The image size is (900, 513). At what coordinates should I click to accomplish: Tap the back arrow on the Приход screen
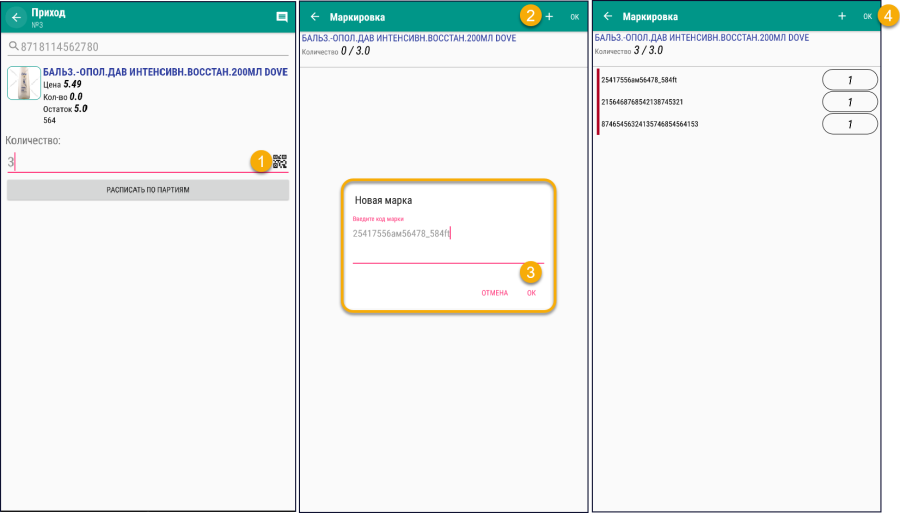coord(16,17)
